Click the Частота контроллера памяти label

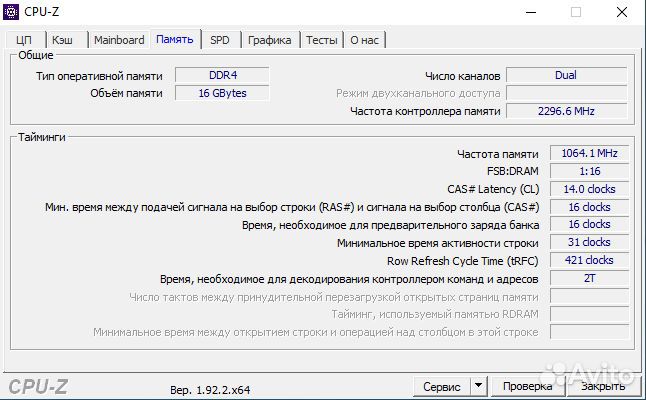[425, 111]
